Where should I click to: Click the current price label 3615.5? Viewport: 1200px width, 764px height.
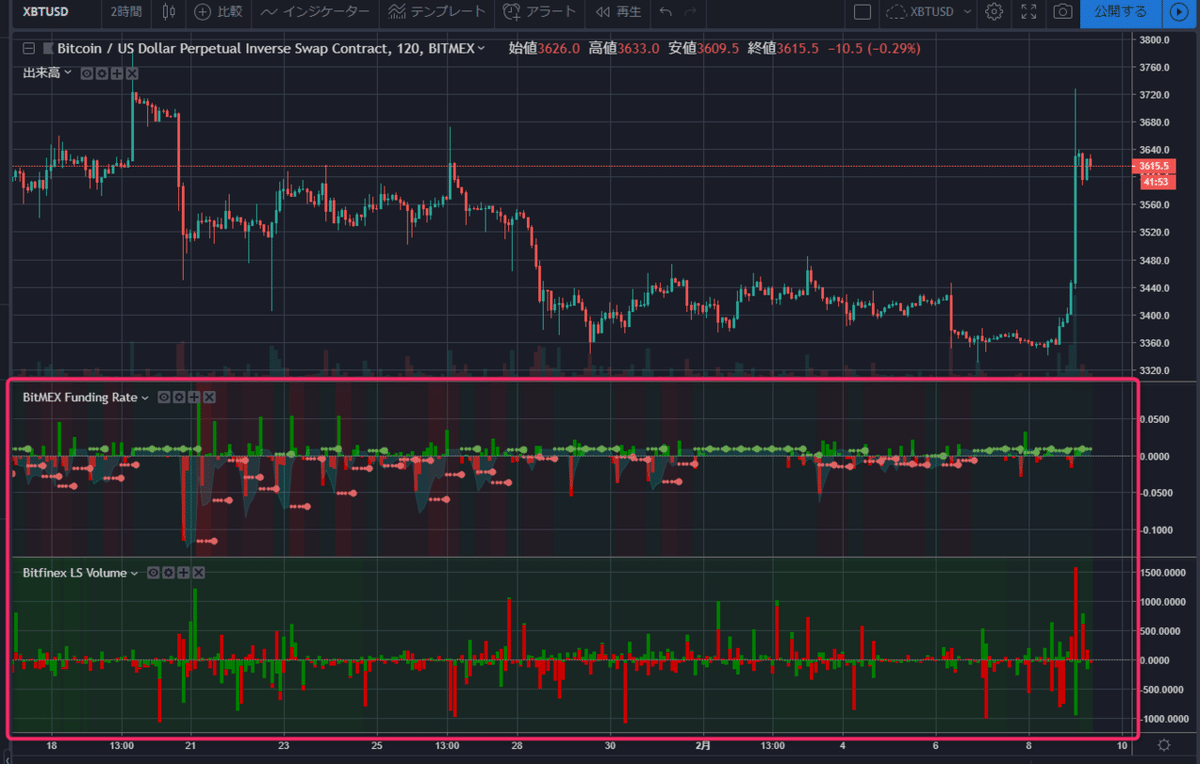tap(1154, 166)
